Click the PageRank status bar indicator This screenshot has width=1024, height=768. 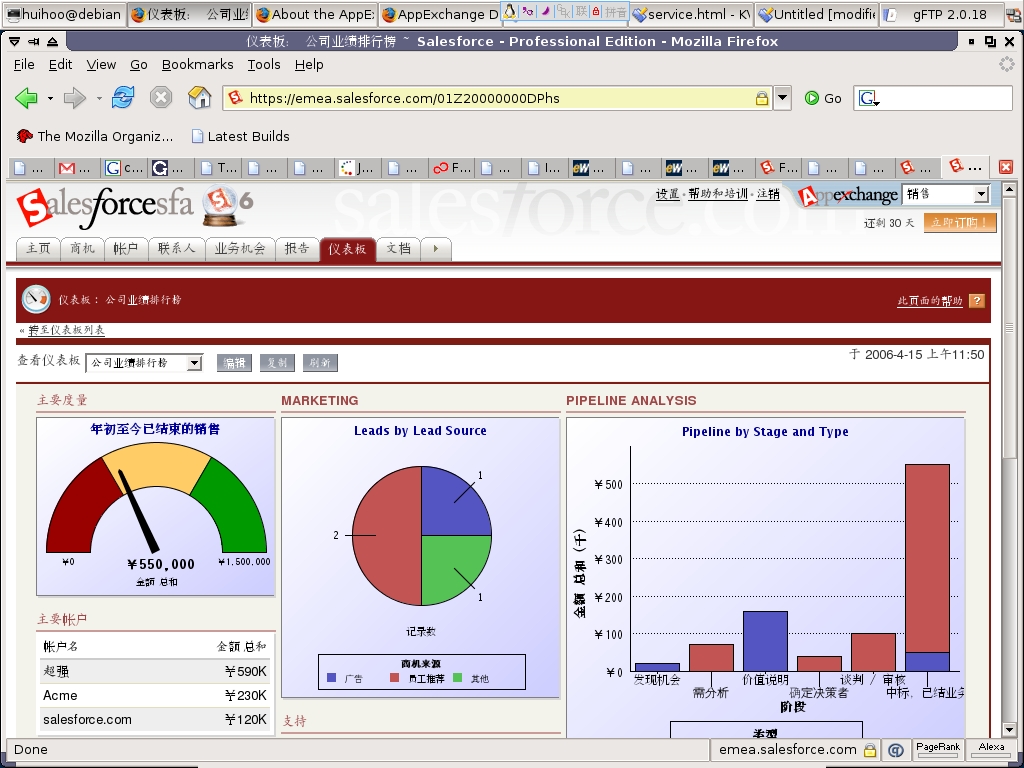tap(938, 750)
